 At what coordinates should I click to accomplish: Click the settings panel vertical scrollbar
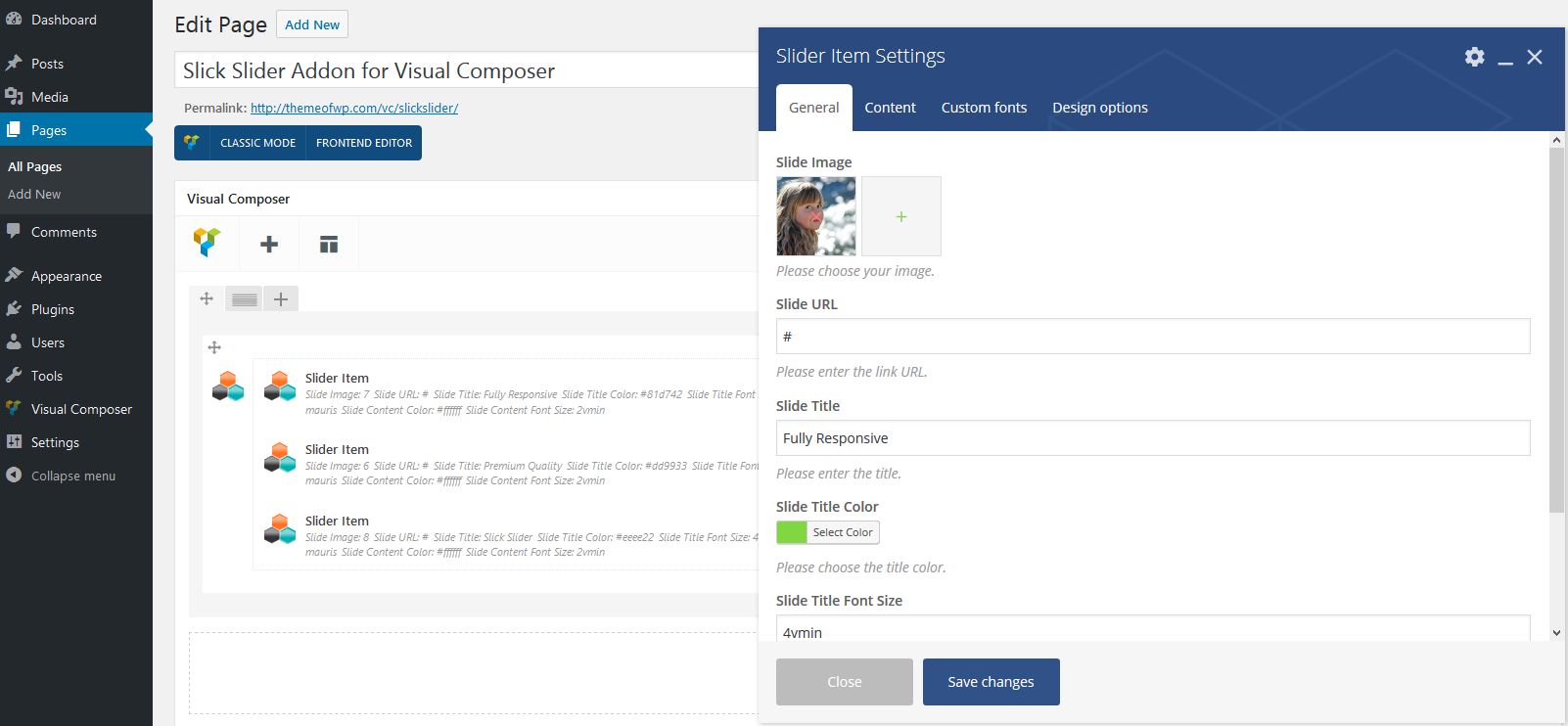pyautogui.click(x=1556, y=330)
